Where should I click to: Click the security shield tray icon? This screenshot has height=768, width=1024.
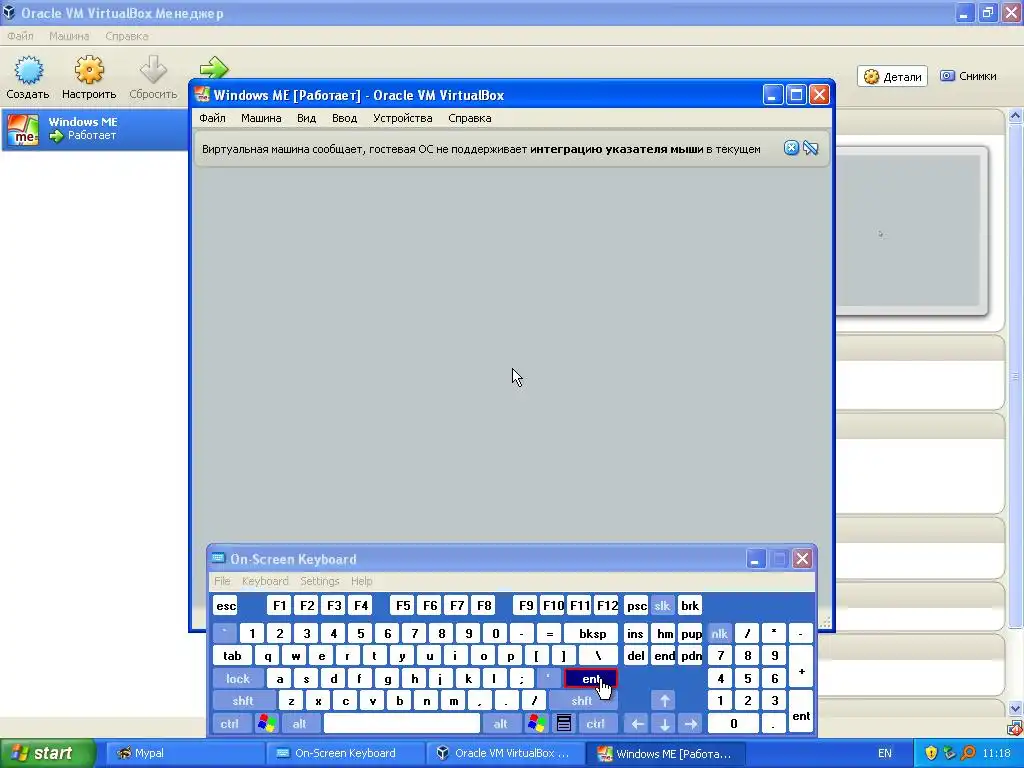click(x=932, y=754)
